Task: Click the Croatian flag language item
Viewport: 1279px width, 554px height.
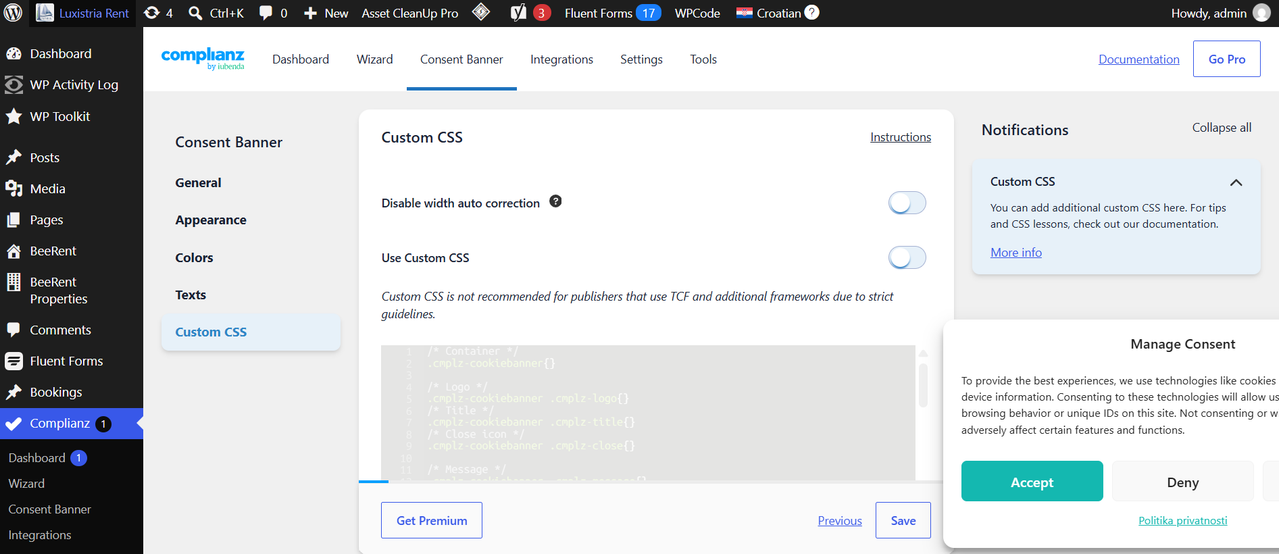Action: pyautogui.click(x=769, y=13)
